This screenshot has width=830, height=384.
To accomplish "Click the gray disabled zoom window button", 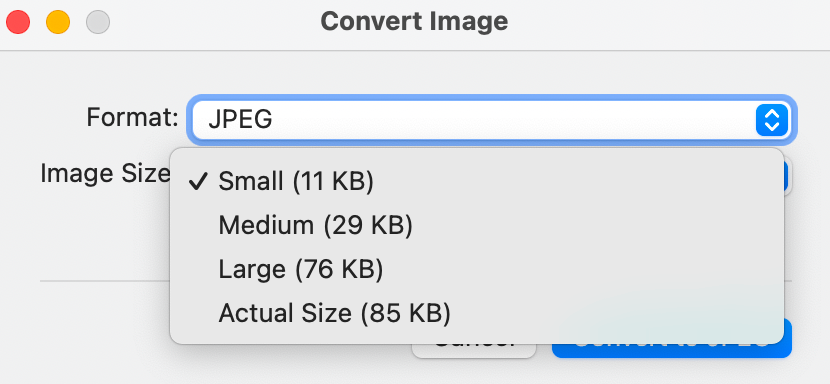I will [98, 22].
